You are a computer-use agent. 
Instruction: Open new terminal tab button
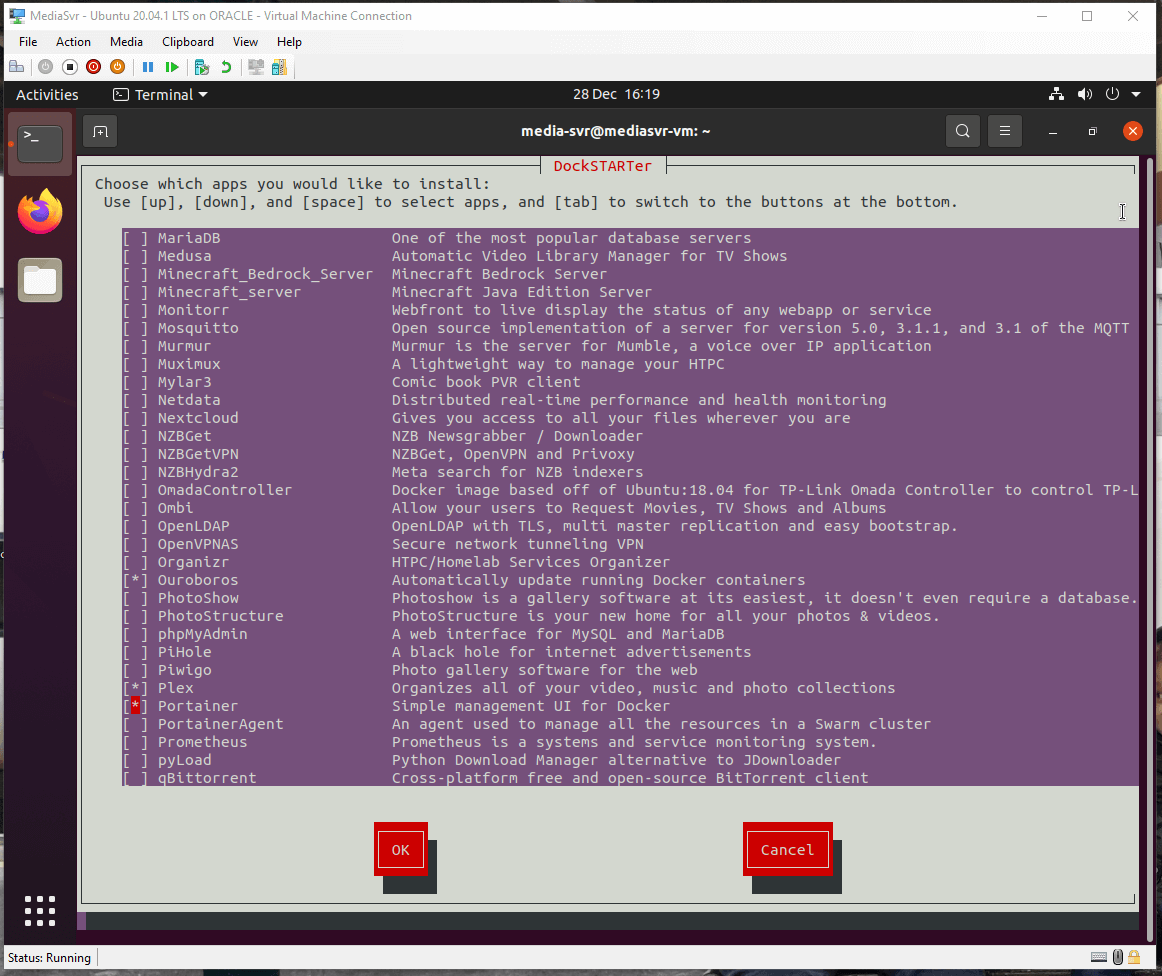coord(100,132)
